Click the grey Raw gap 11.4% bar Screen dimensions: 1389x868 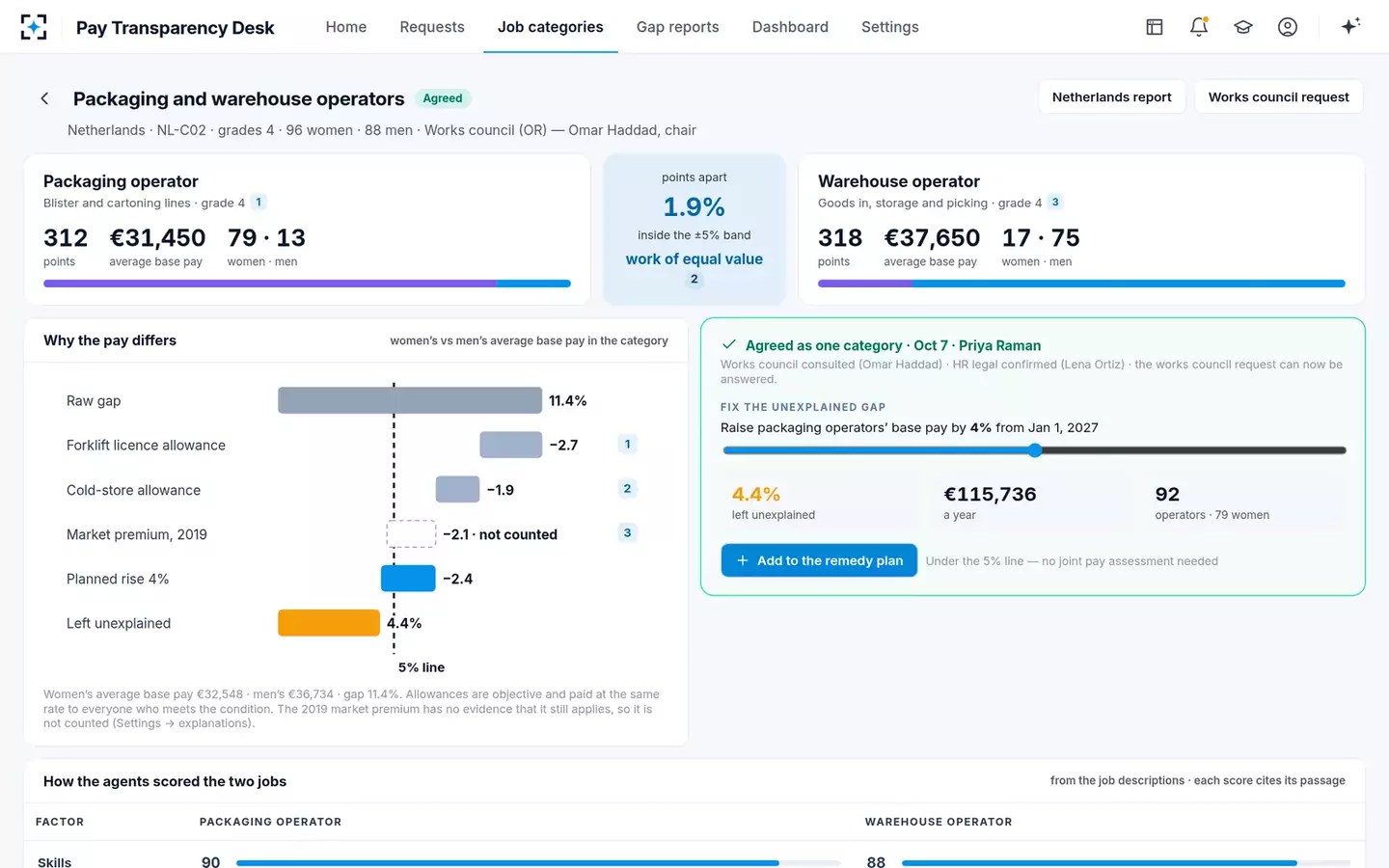coord(410,400)
